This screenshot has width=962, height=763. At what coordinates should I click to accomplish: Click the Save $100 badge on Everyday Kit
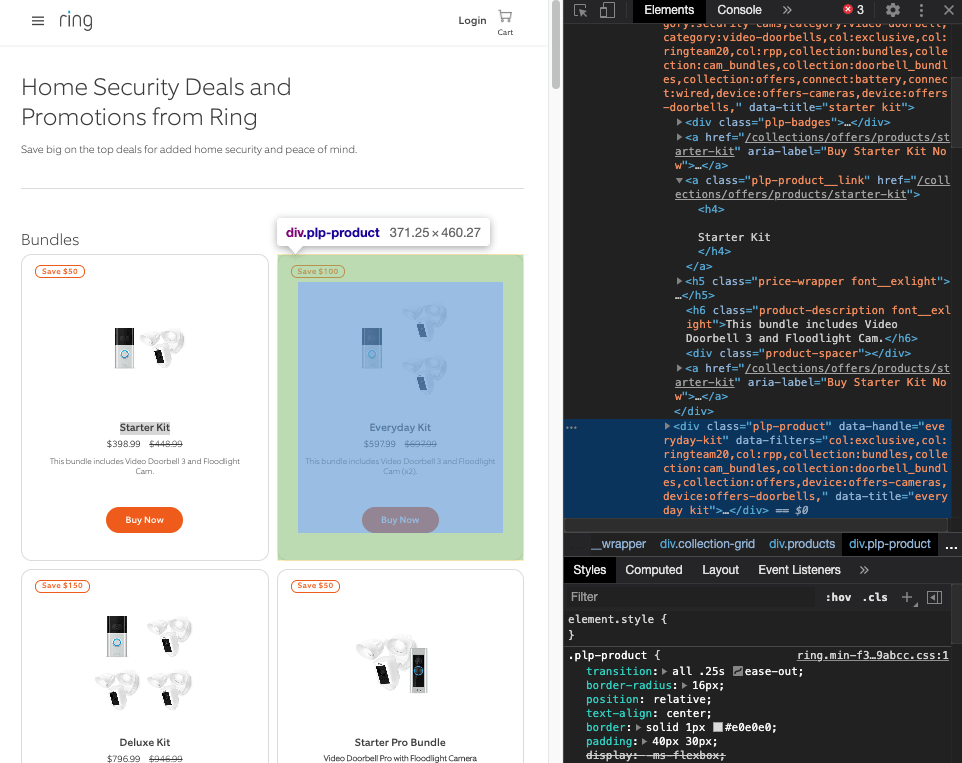tap(318, 271)
